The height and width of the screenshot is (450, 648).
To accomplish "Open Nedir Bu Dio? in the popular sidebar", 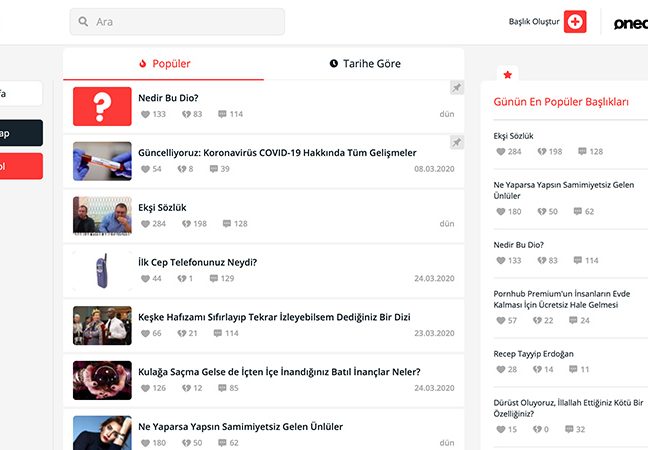I will [x=519, y=245].
